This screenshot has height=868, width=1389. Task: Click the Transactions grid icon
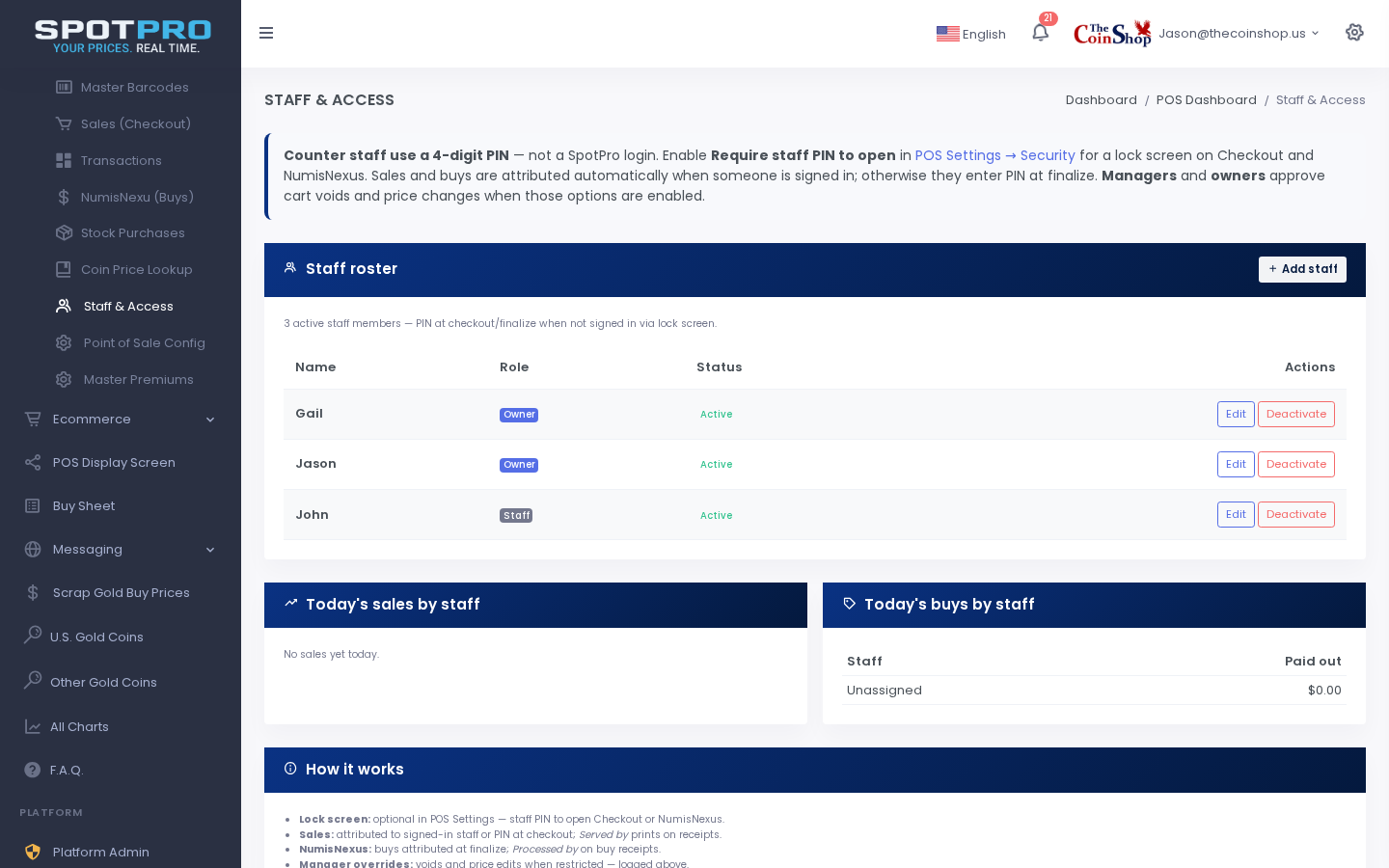[64, 160]
